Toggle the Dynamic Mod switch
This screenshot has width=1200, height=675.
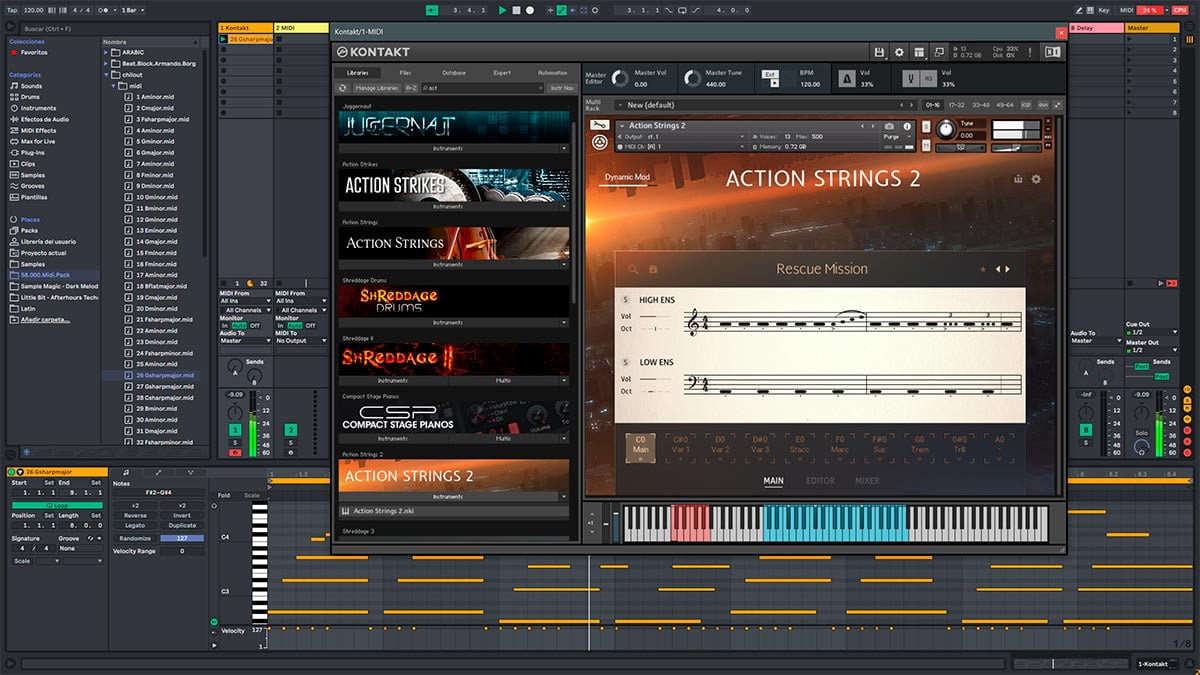coord(627,178)
